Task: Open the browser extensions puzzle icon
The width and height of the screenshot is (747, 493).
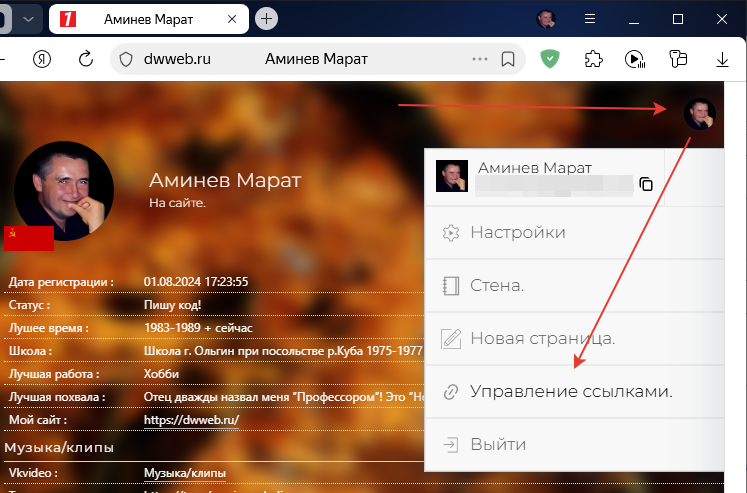Action: 593,59
